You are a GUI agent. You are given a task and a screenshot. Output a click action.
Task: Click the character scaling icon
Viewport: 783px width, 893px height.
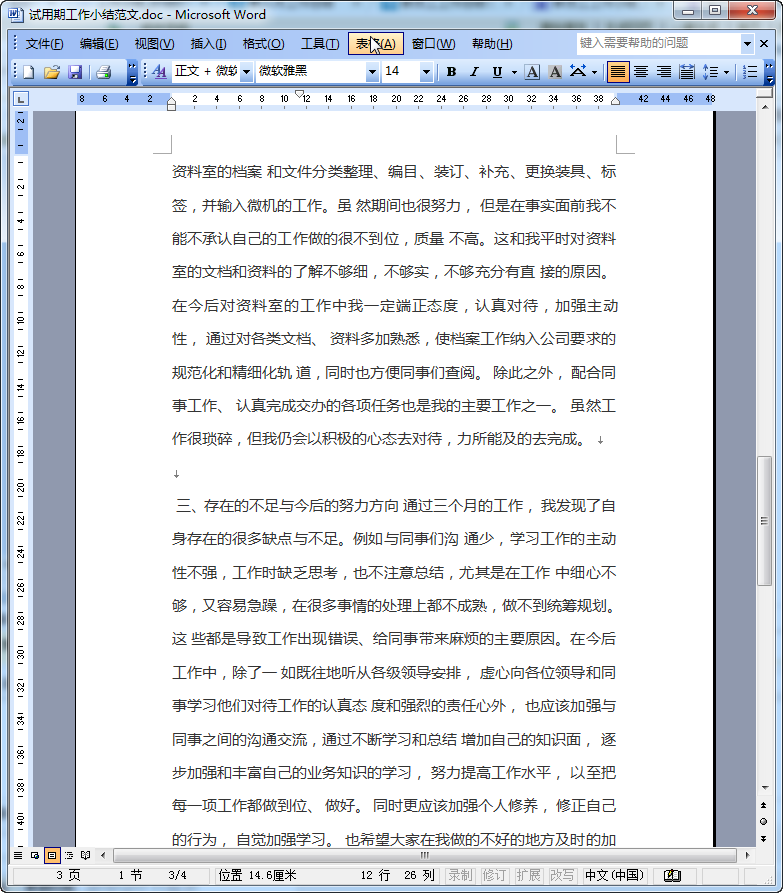(578, 72)
